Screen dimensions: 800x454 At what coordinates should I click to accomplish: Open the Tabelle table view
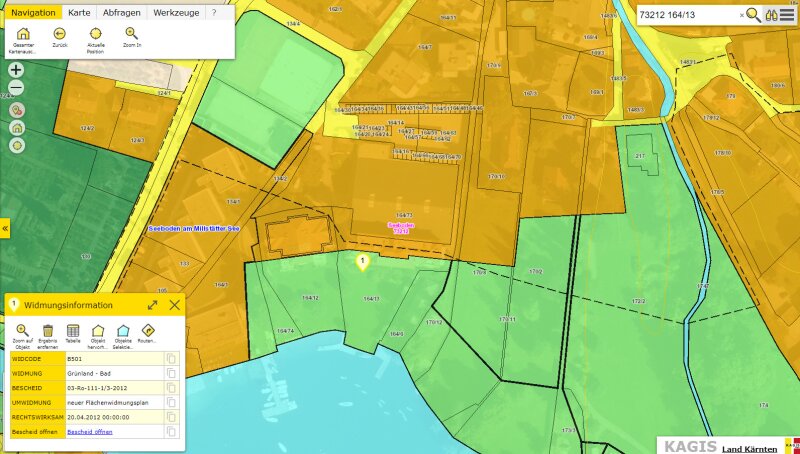73,330
